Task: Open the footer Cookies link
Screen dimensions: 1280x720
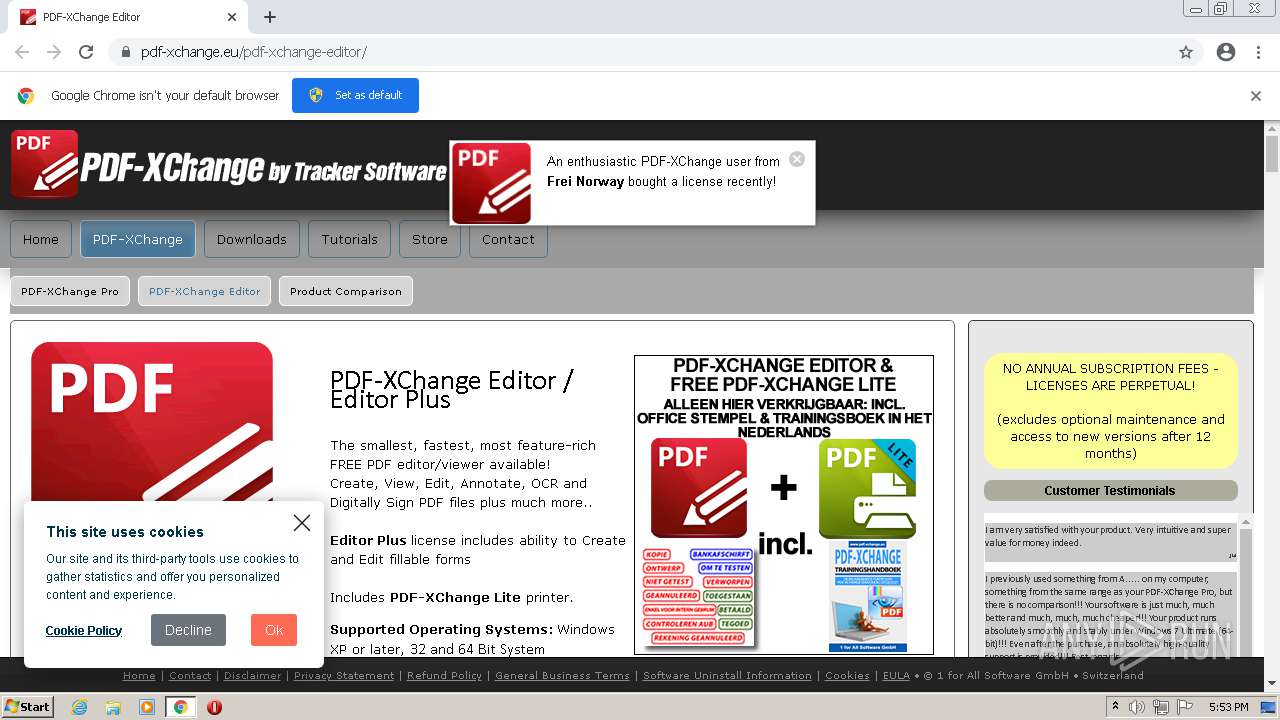Action: coord(847,676)
